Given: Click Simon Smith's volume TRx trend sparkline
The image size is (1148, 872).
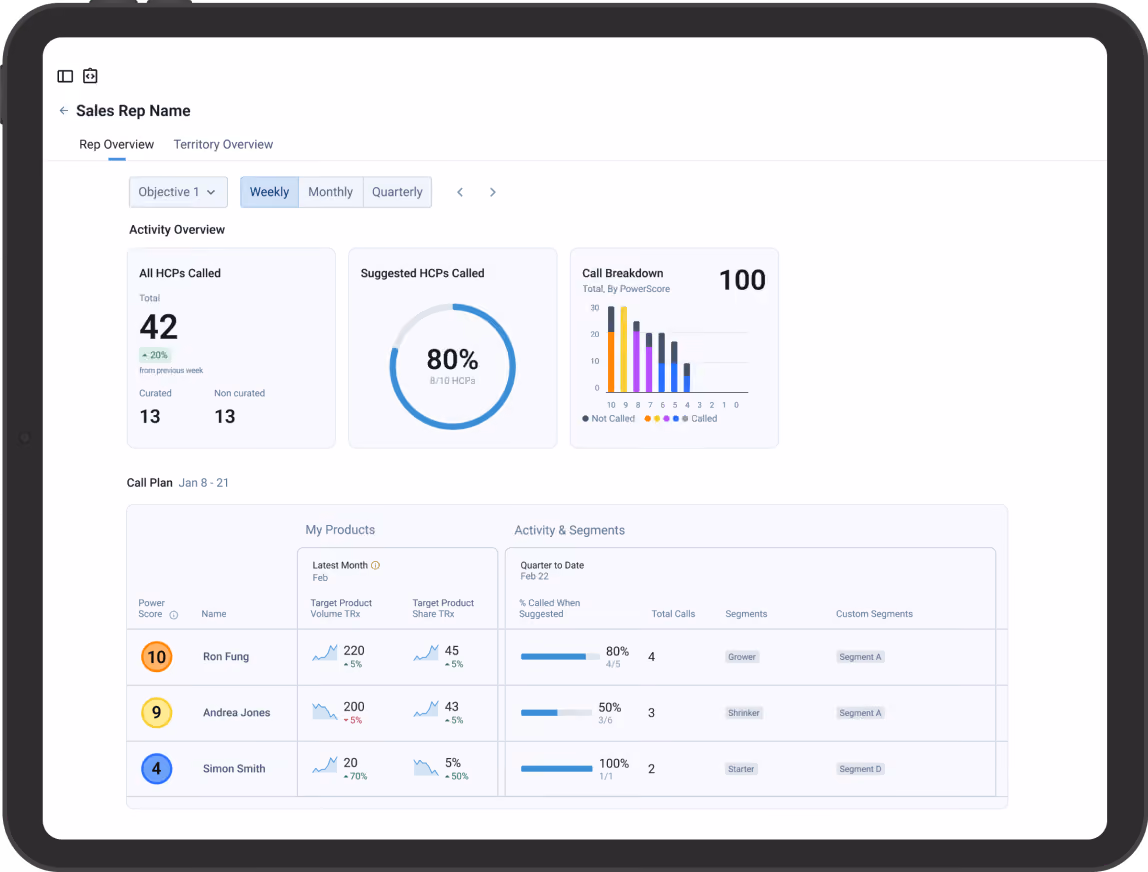Looking at the screenshot, I should point(325,766).
